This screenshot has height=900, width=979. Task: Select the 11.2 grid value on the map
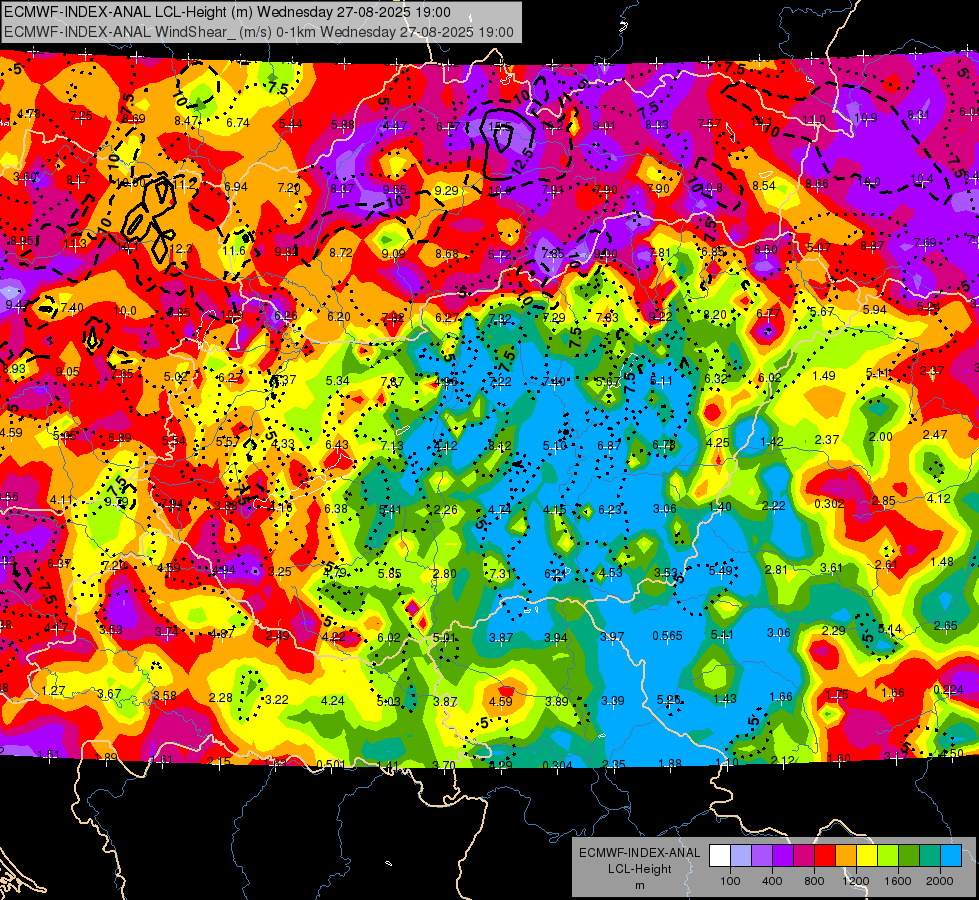pos(185,184)
